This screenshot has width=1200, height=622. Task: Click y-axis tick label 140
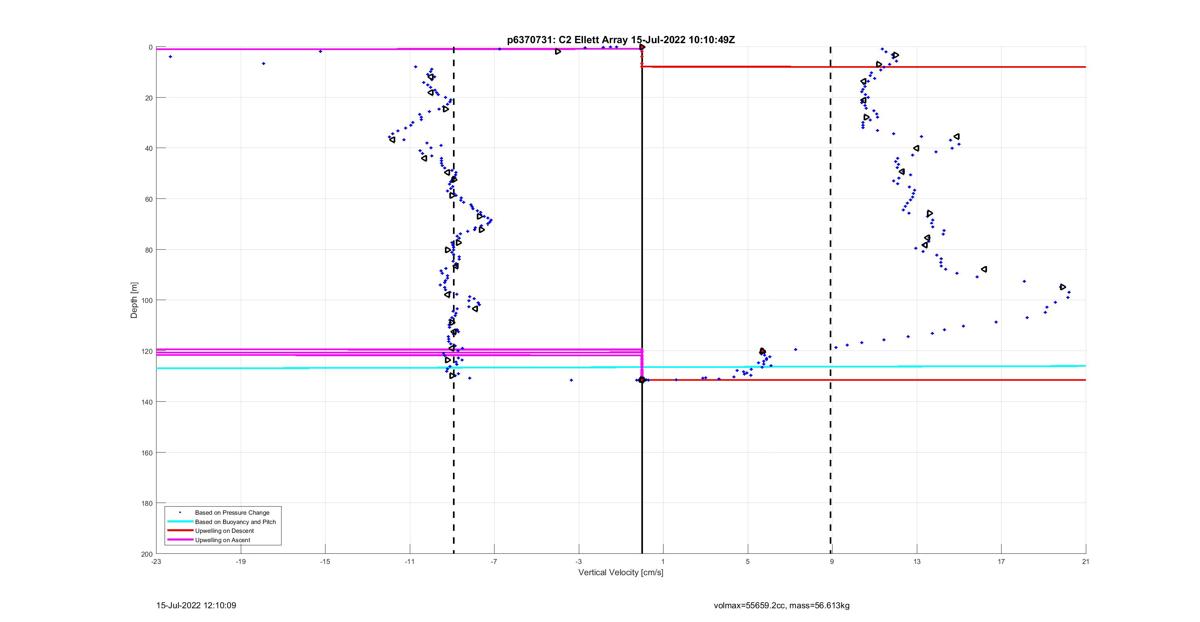click(x=147, y=402)
